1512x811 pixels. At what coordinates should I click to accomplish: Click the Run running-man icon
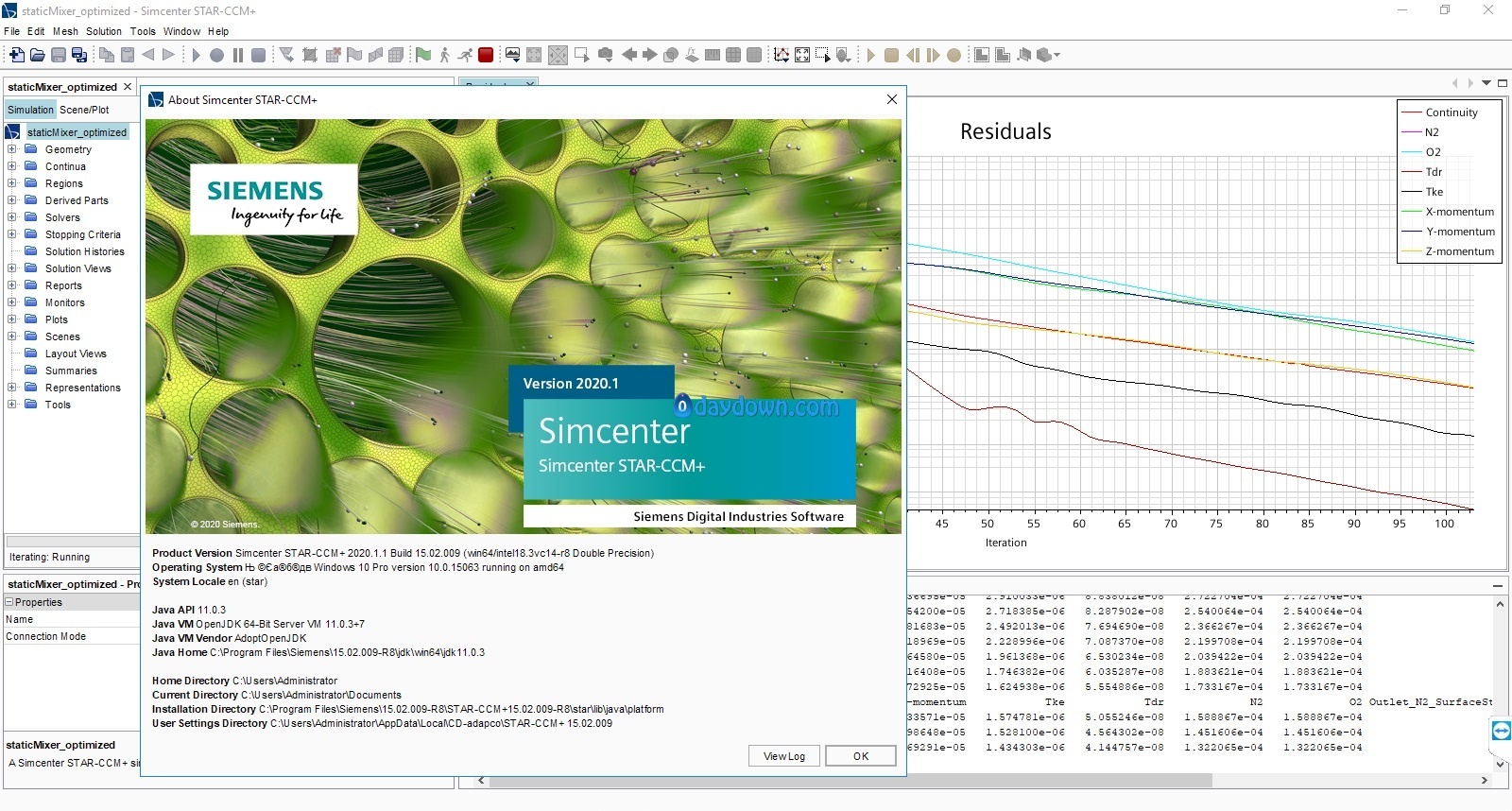tap(465, 55)
